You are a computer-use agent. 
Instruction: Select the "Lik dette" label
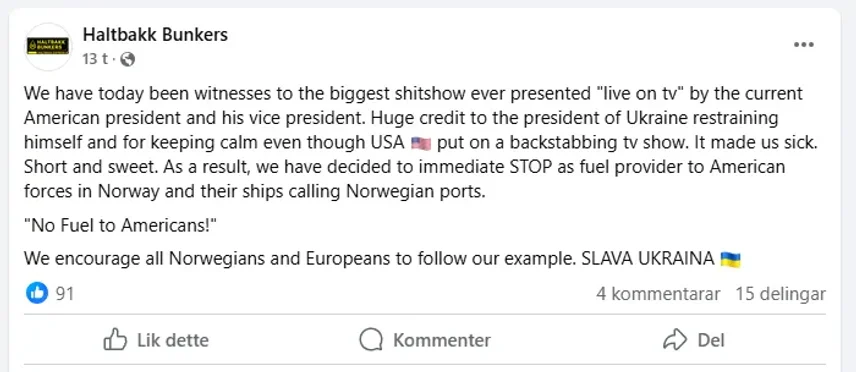(x=173, y=340)
